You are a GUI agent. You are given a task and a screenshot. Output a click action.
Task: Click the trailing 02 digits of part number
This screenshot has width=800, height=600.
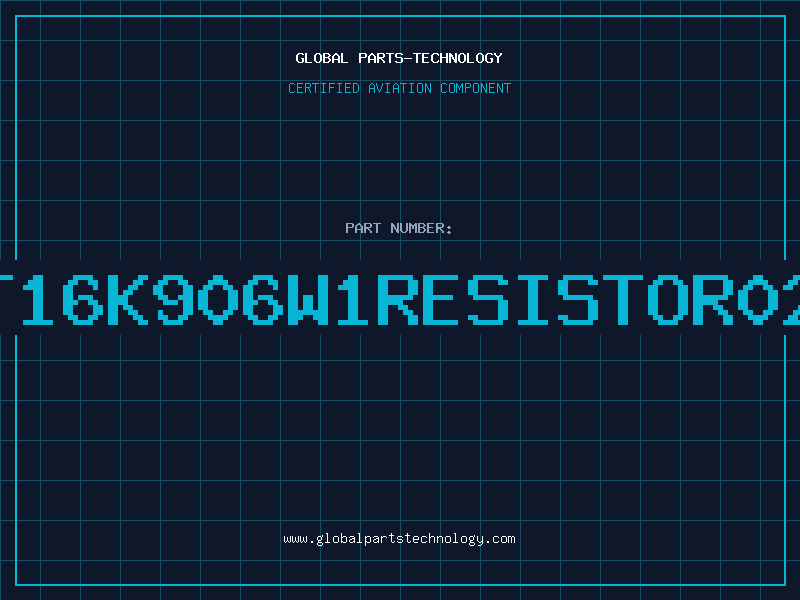(769, 300)
